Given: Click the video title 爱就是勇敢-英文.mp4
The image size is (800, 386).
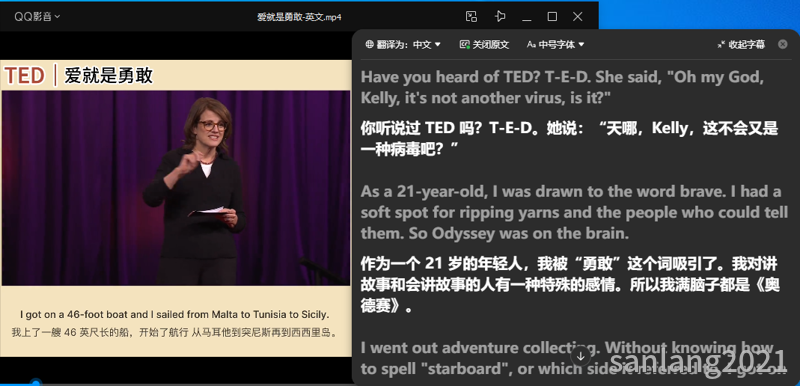Looking at the screenshot, I should coord(299,17).
